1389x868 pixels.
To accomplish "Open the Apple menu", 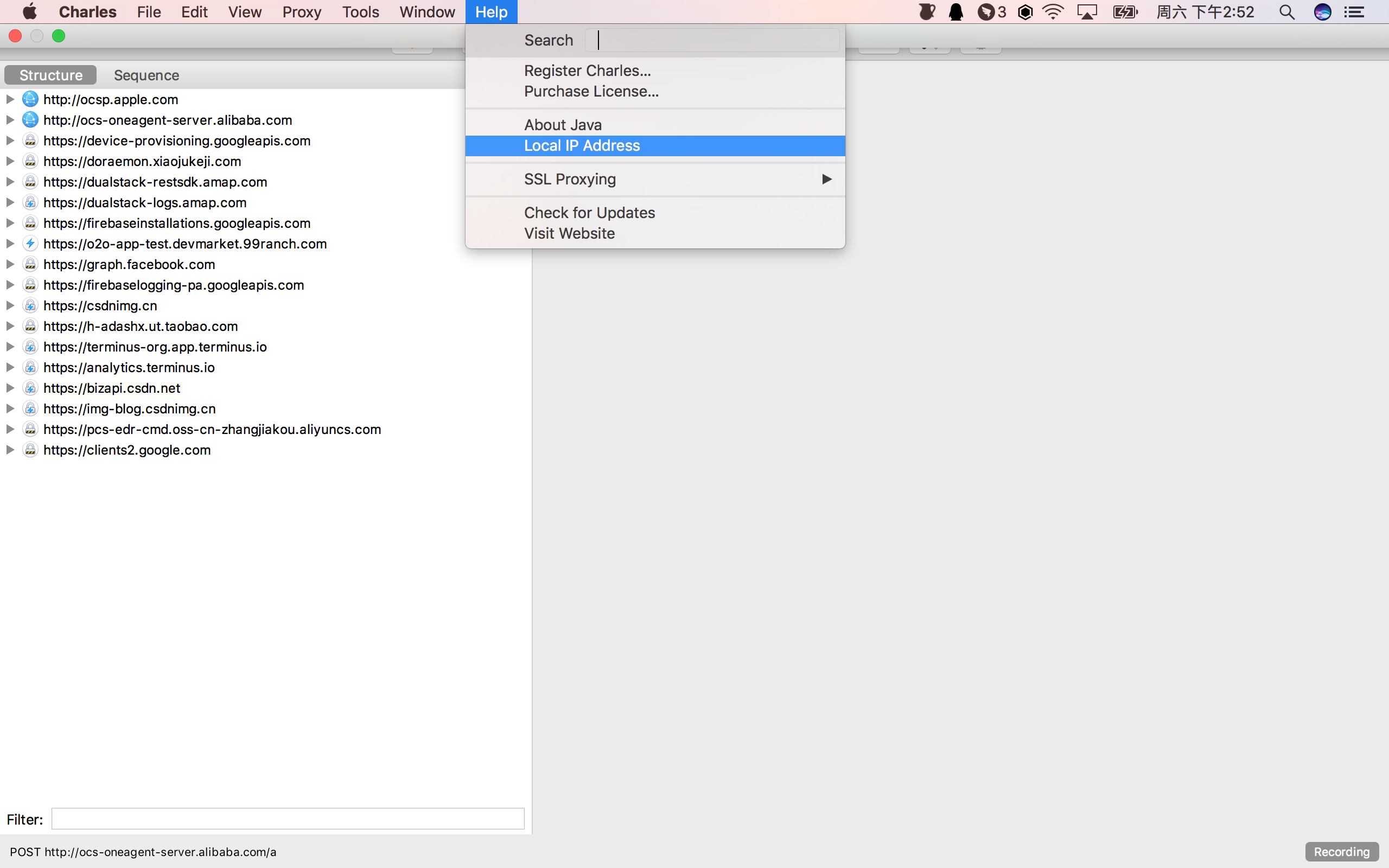I will pyautogui.click(x=29, y=11).
